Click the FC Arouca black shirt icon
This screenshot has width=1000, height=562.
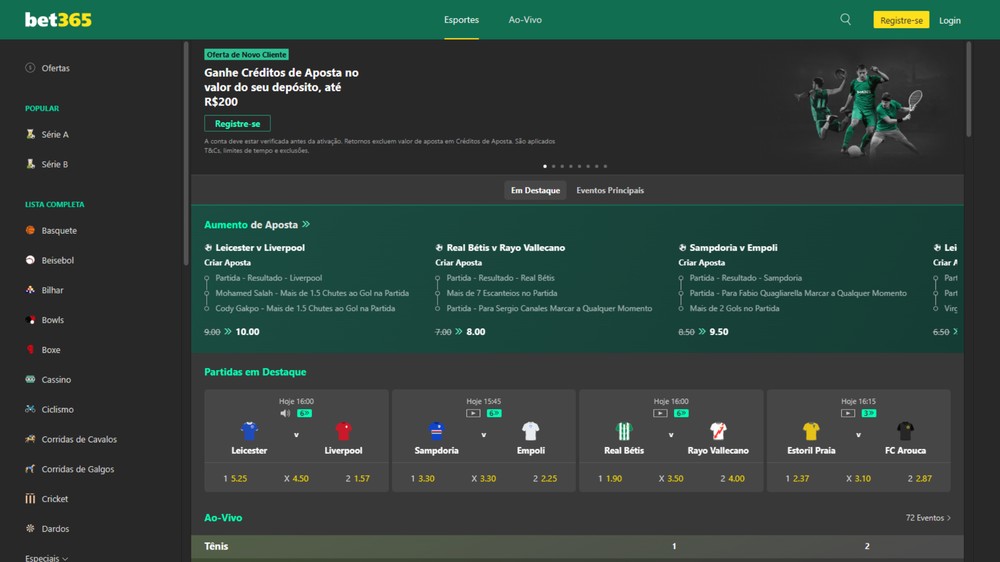(x=905, y=431)
